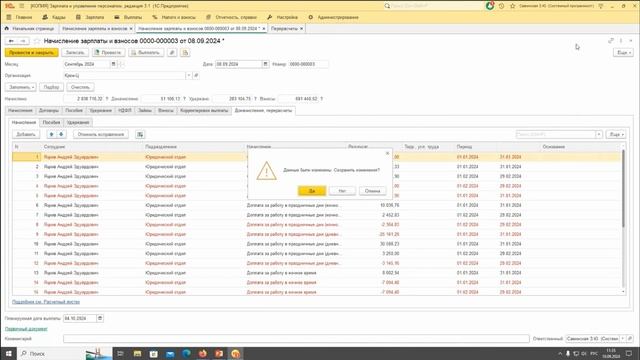This screenshot has height=360, width=640.
Task: Open the top Еще menu of the document
Action: click(x=623, y=53)
